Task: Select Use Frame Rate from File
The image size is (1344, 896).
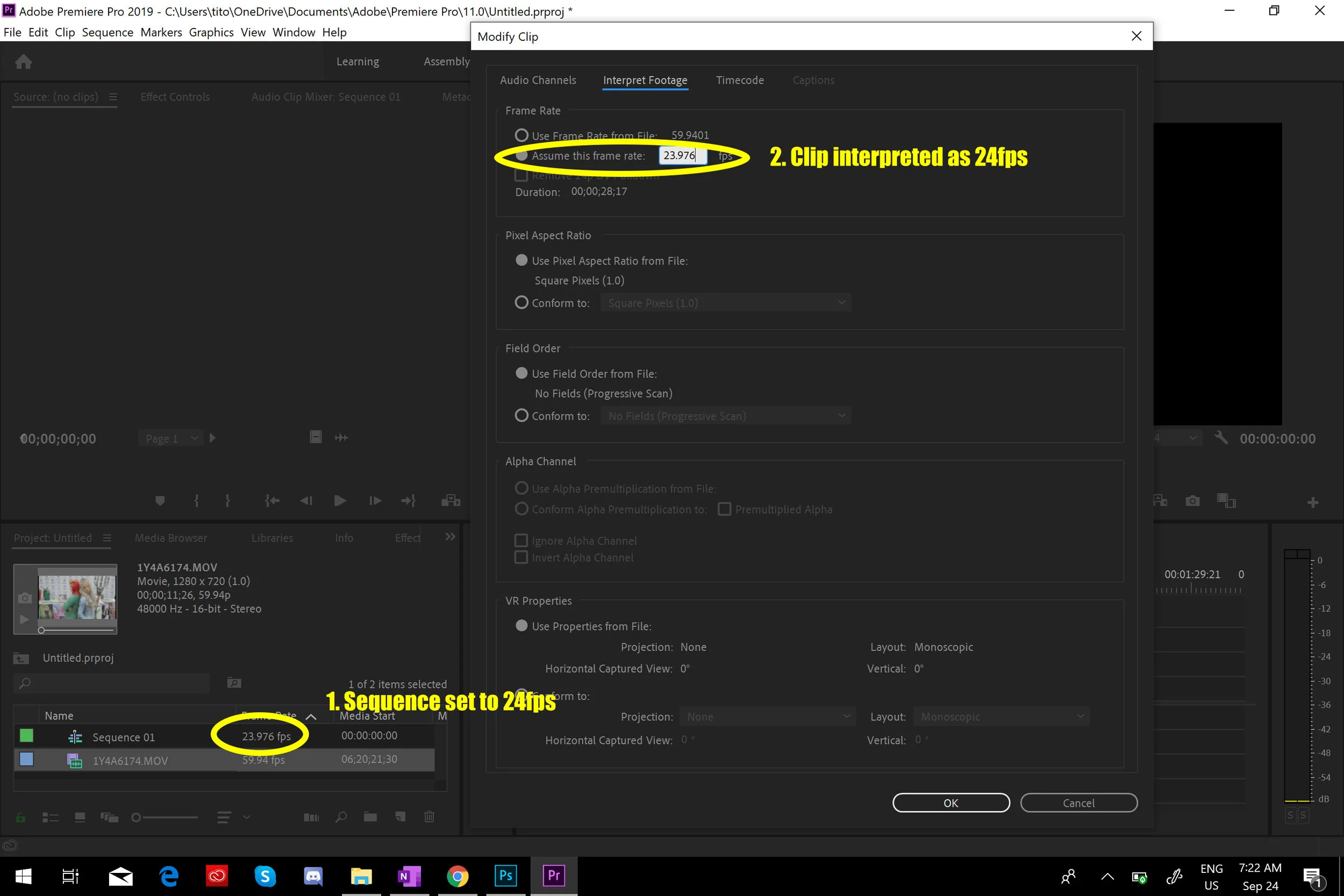Action: (521, 135)
